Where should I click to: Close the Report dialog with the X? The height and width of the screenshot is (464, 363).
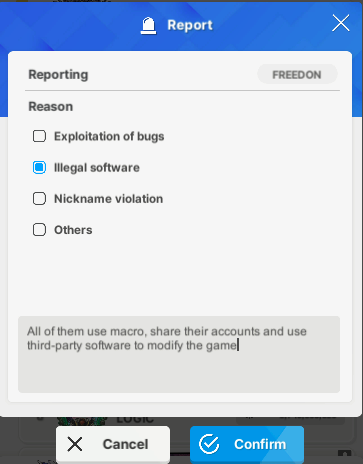[x=341, y=23]
